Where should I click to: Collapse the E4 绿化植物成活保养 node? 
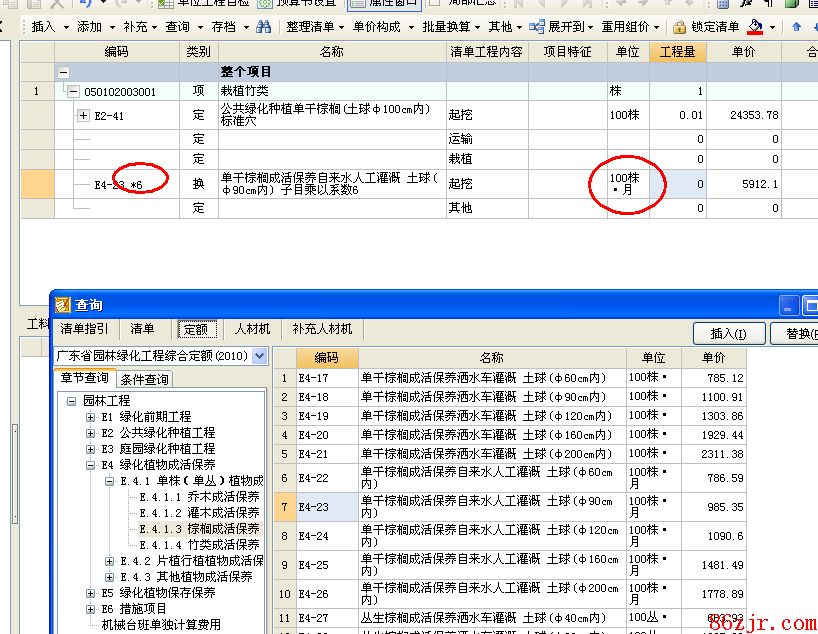[90, 465]
